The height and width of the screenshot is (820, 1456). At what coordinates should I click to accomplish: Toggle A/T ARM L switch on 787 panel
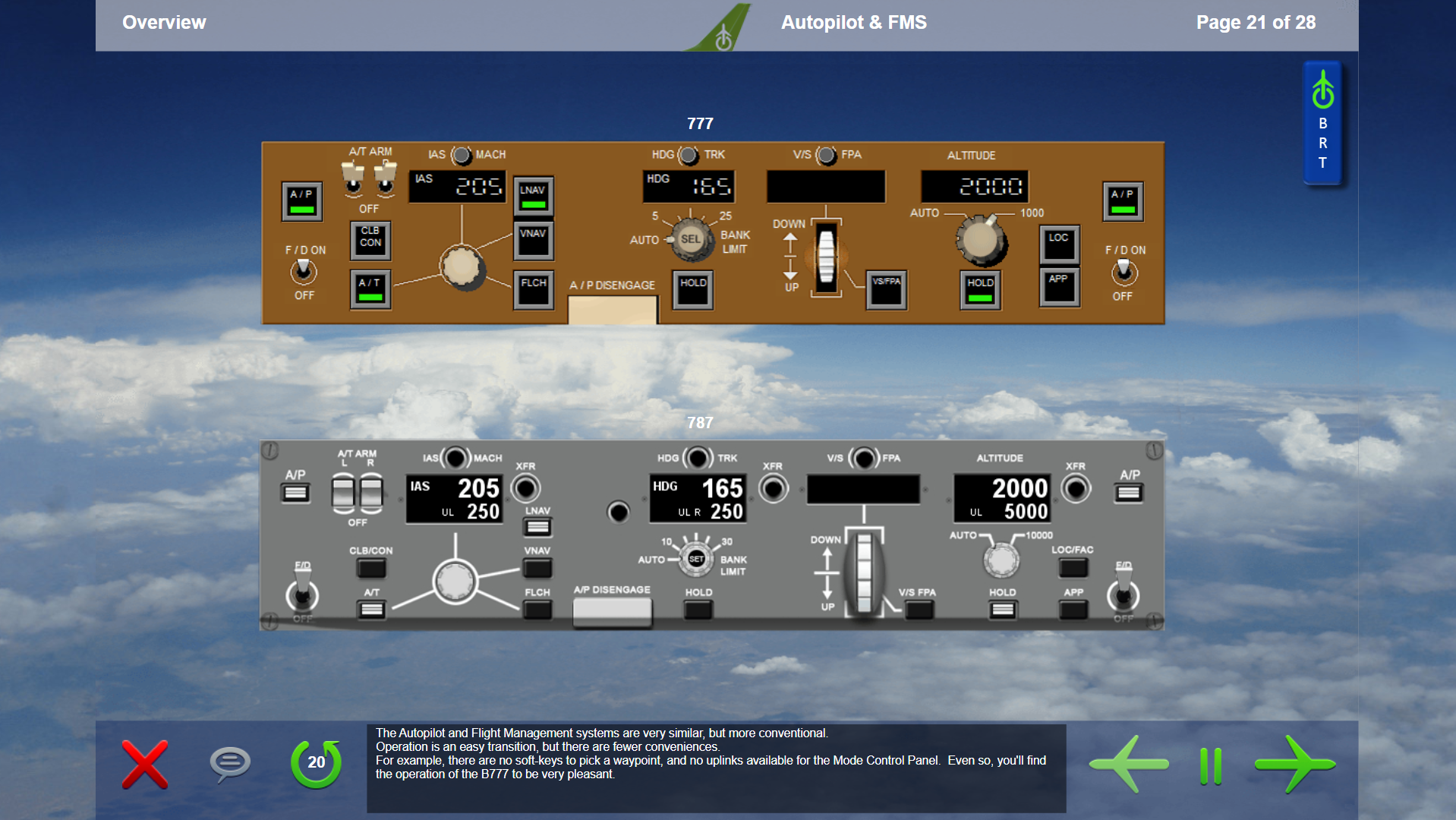[x=343, y=493]
